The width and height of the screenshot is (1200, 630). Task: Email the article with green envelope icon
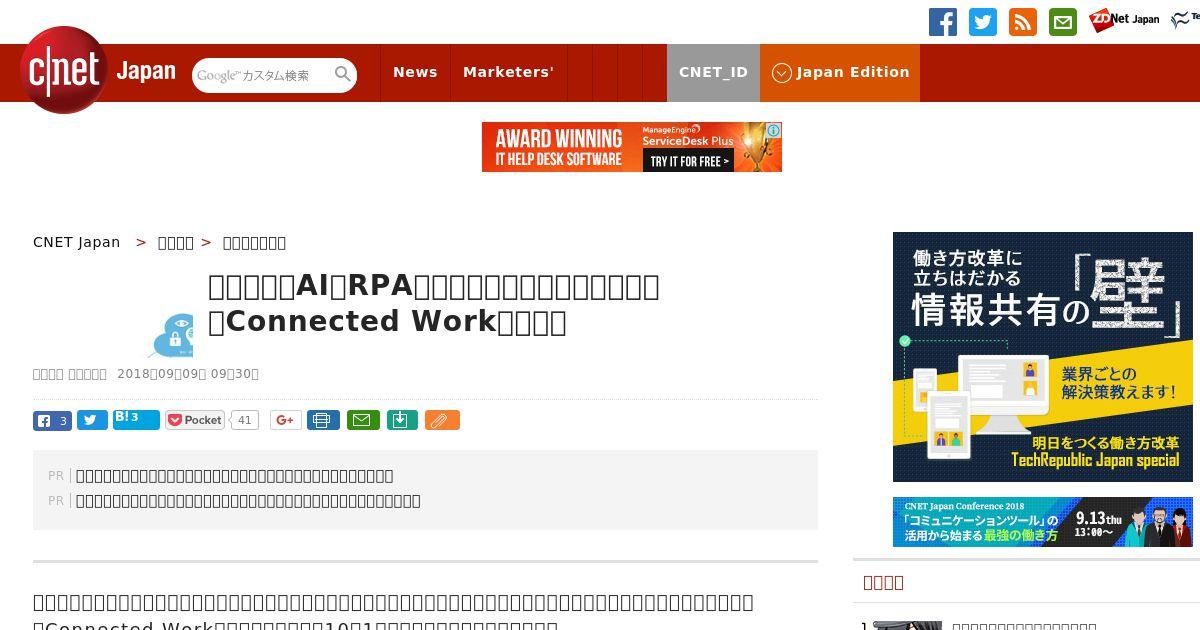pyautogui.click(x=363, y=420)
